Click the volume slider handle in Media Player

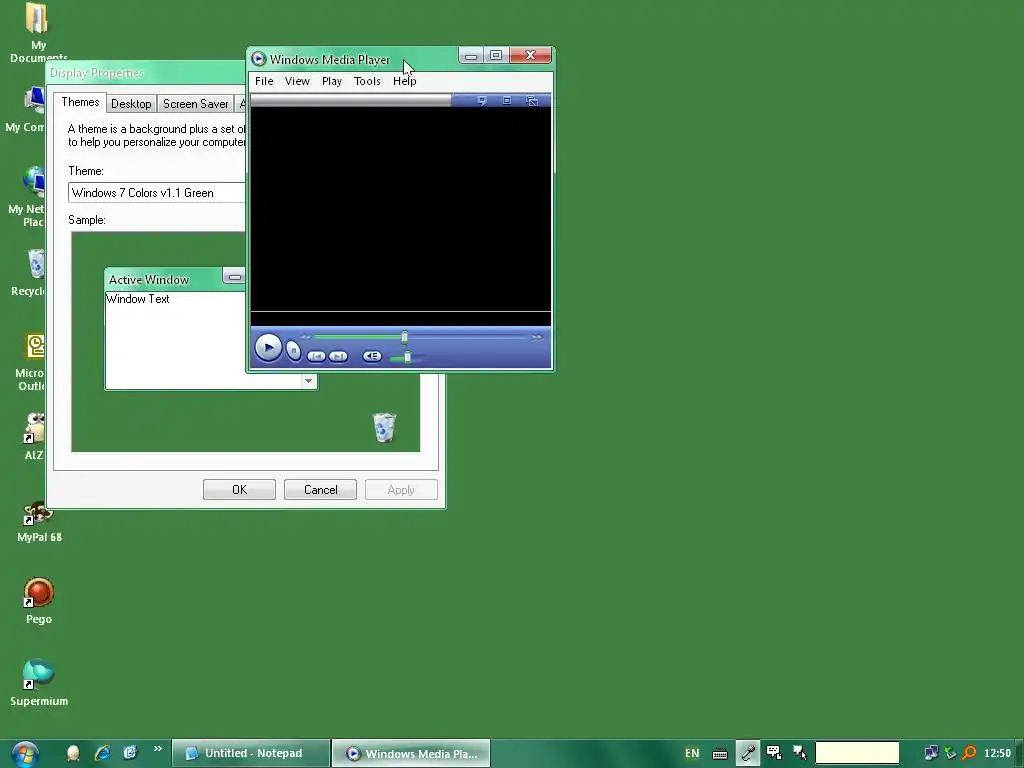pos(408,357)
